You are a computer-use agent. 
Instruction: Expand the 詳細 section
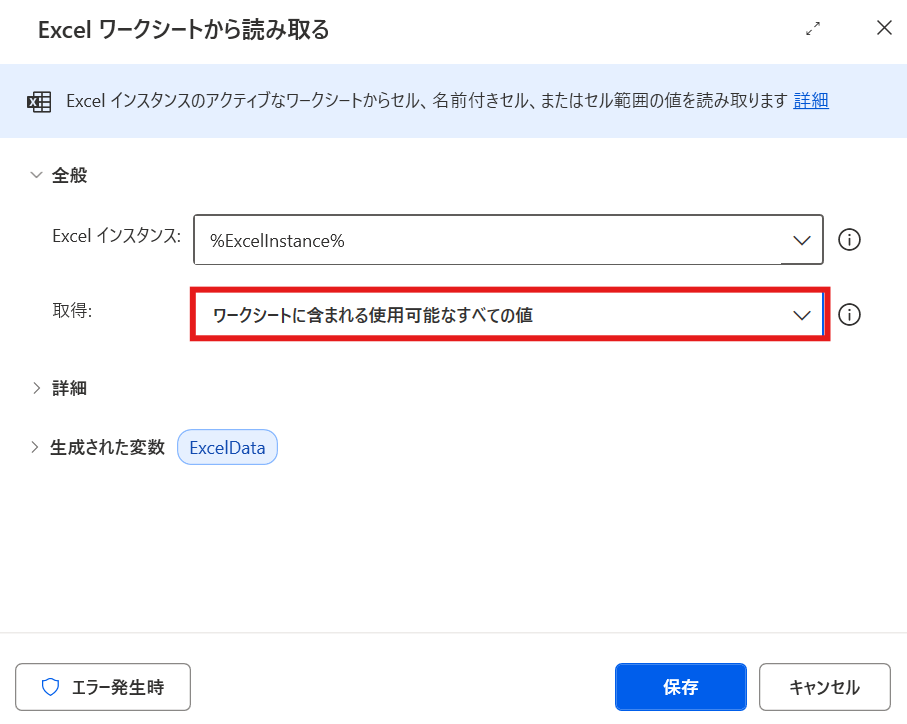tap(36, 388)
